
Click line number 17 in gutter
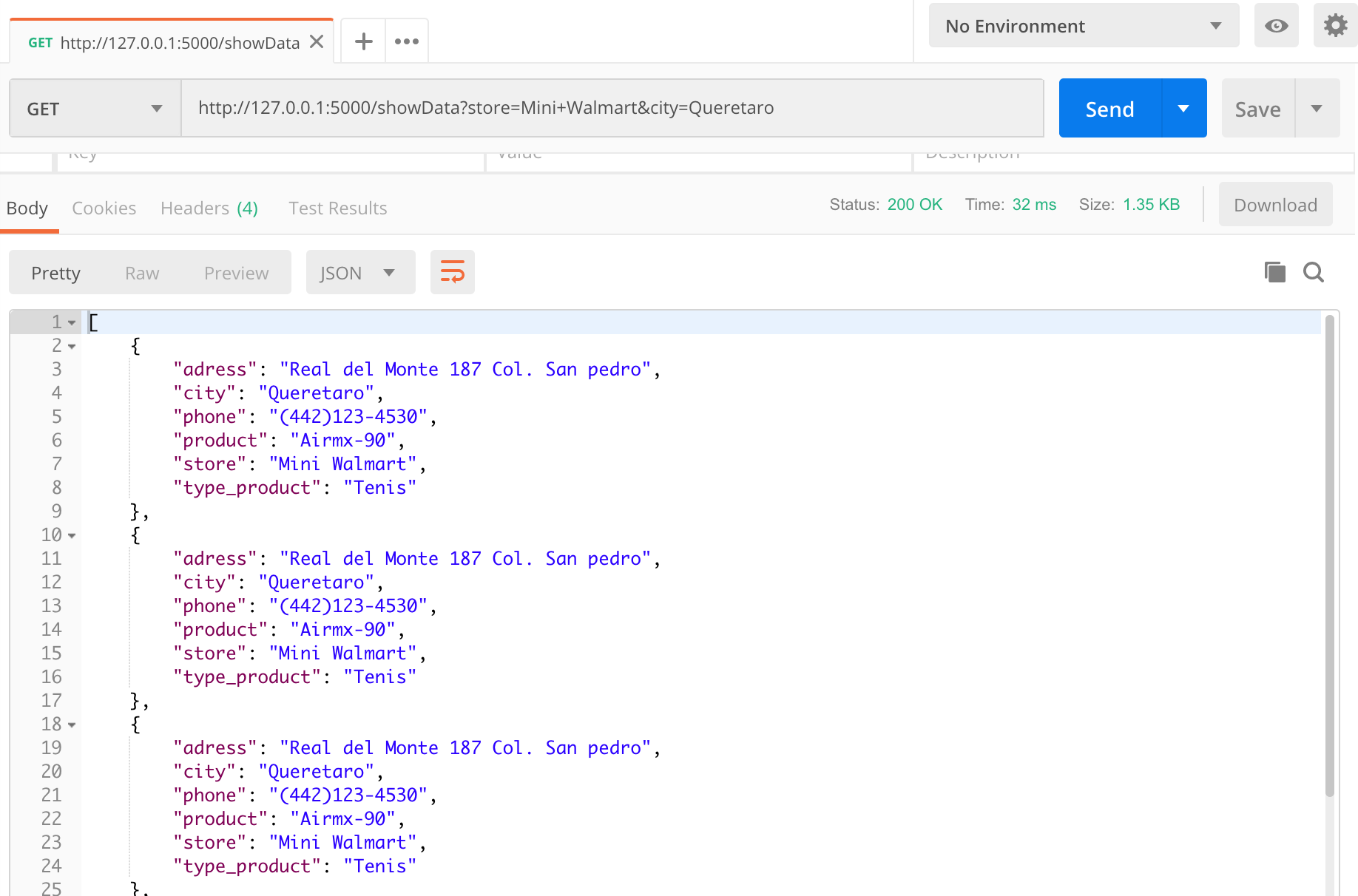(51, 701)
